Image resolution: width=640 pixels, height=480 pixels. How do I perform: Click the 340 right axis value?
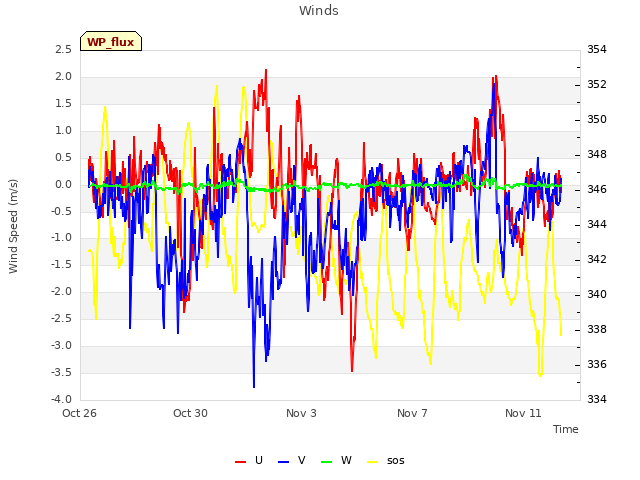(597, 295)
